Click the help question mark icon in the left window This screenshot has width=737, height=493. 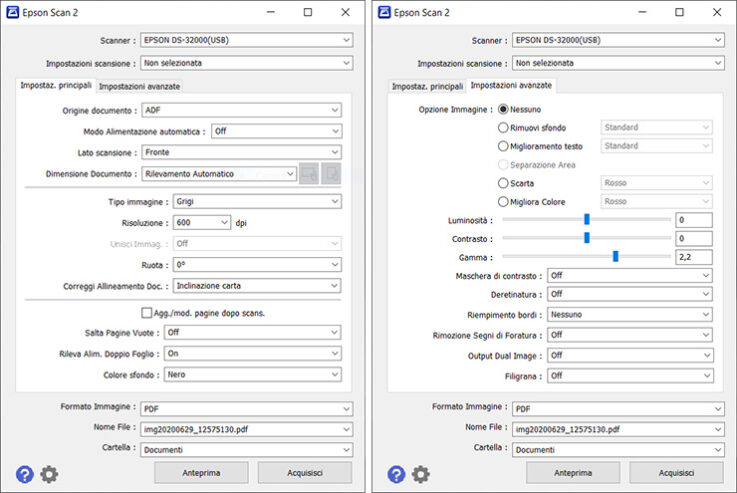(x=25, y=474)
